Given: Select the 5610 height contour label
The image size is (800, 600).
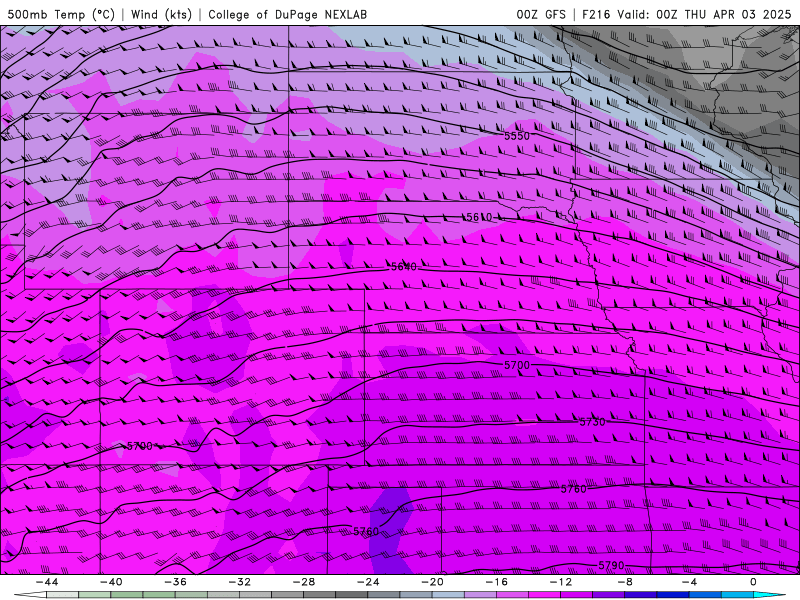Looking at the screenshot, I should [480, 217].
